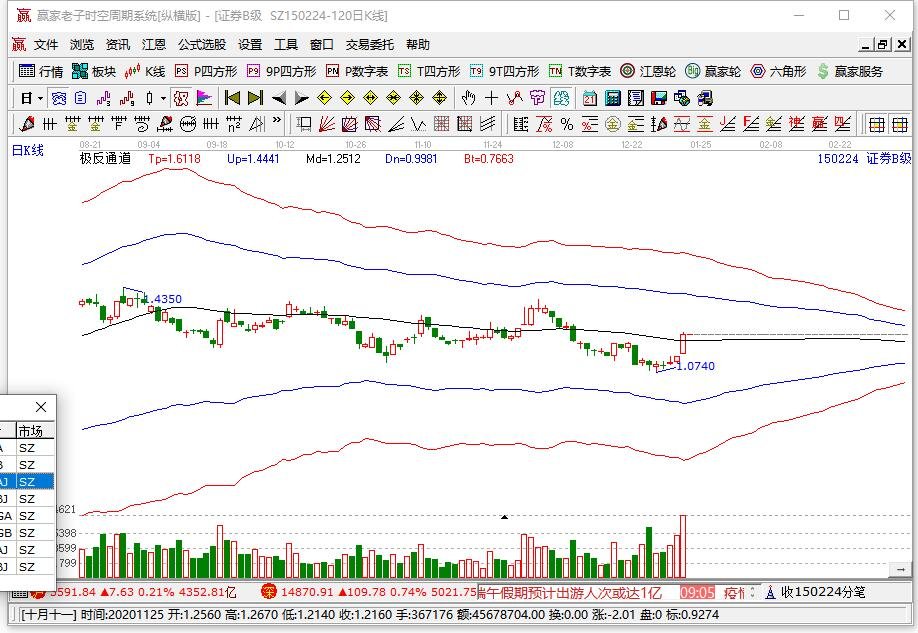
Task: Open the 设置 menu
Action: [250, 45]
